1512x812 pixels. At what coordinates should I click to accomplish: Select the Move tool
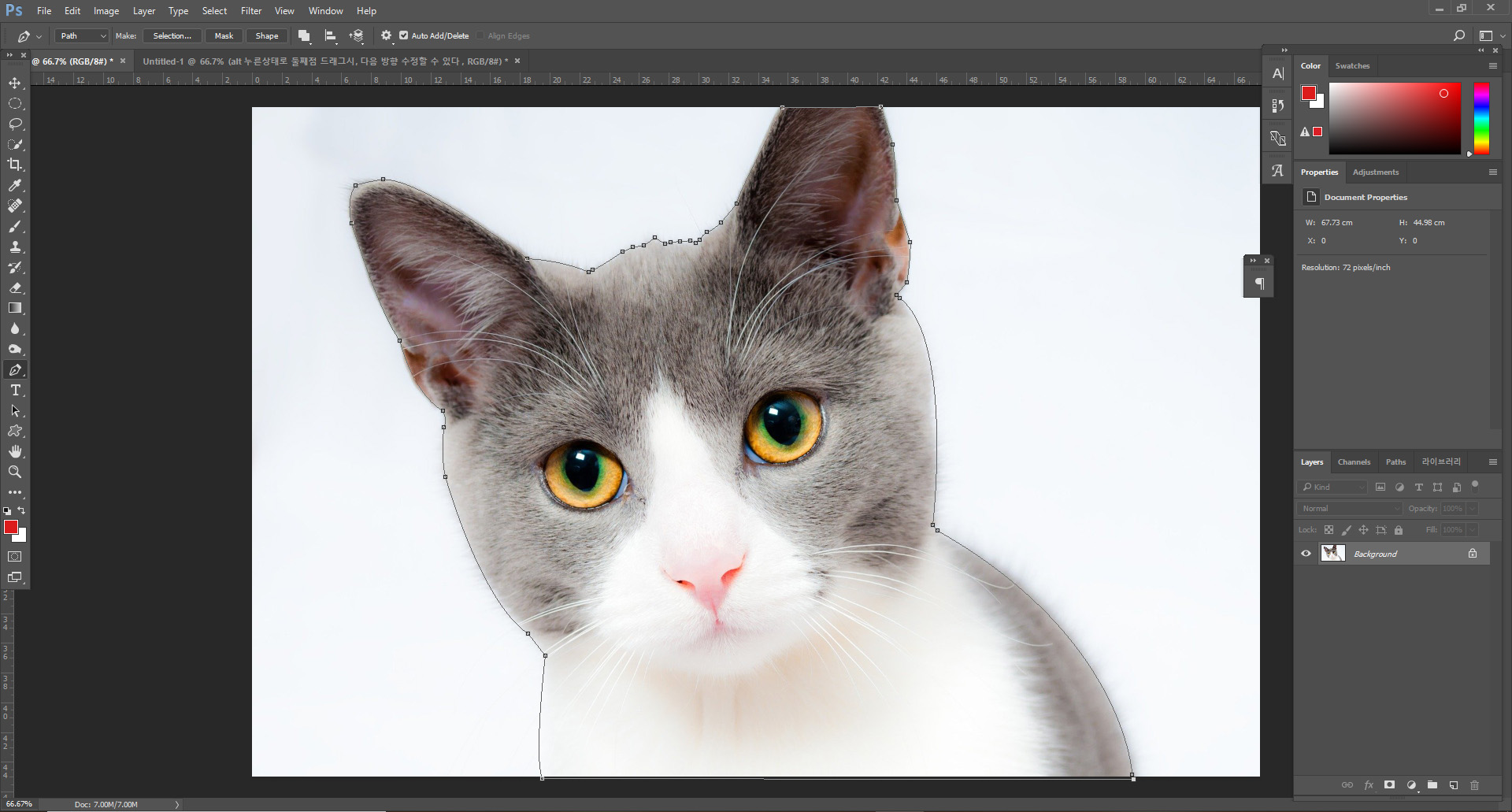15,83
